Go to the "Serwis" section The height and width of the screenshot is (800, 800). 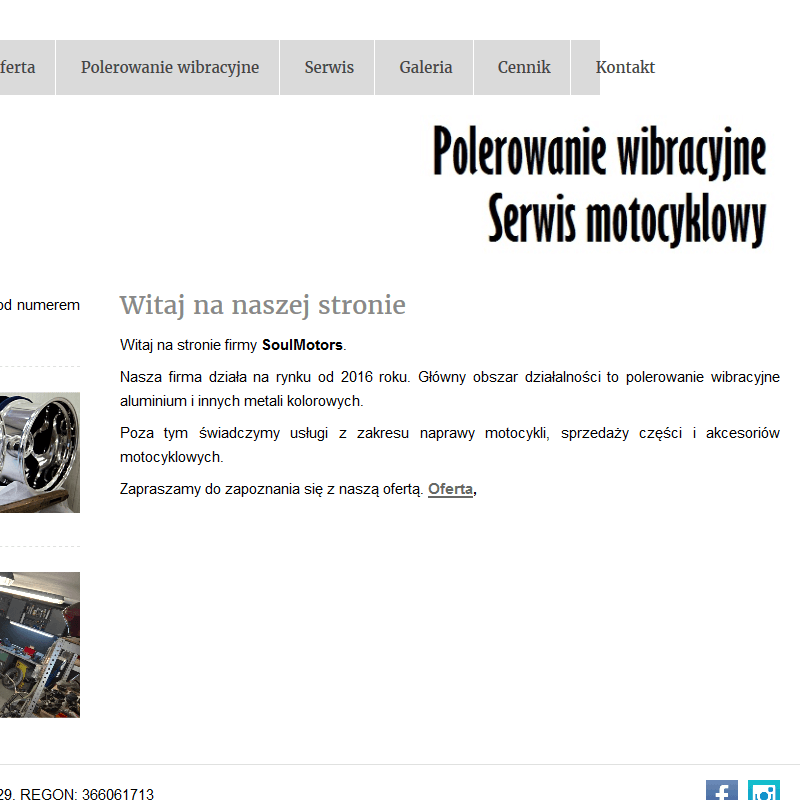(x=328, y=67)
